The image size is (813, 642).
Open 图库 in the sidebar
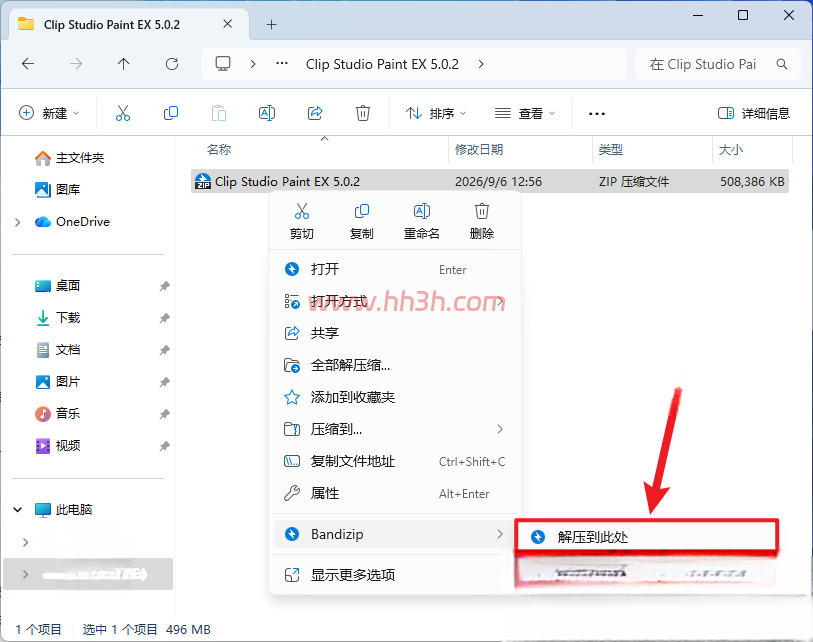[57, 190]
